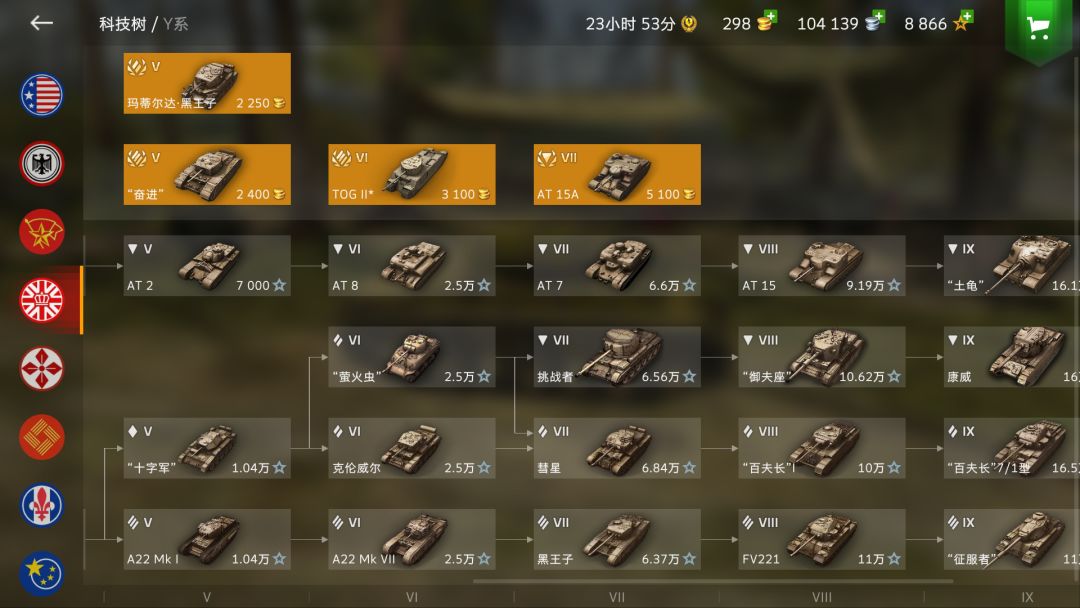This screenshot has height=608, width=1080.
Task: Select the UK nation tab
Action: click(42, 300)
